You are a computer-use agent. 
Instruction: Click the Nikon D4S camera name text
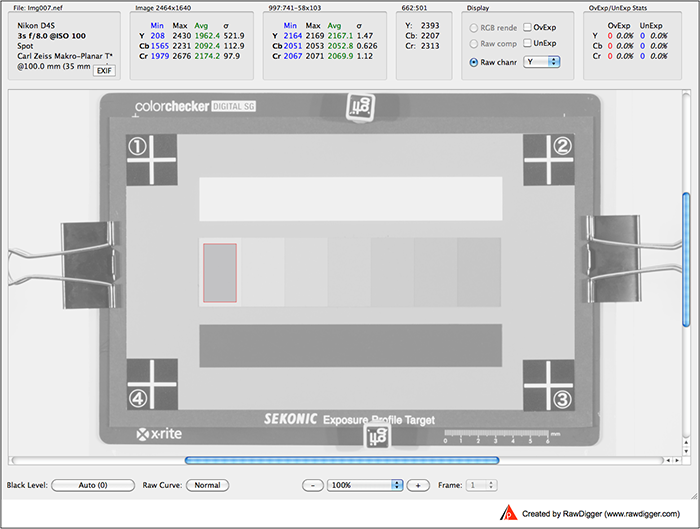coord(36,25)
